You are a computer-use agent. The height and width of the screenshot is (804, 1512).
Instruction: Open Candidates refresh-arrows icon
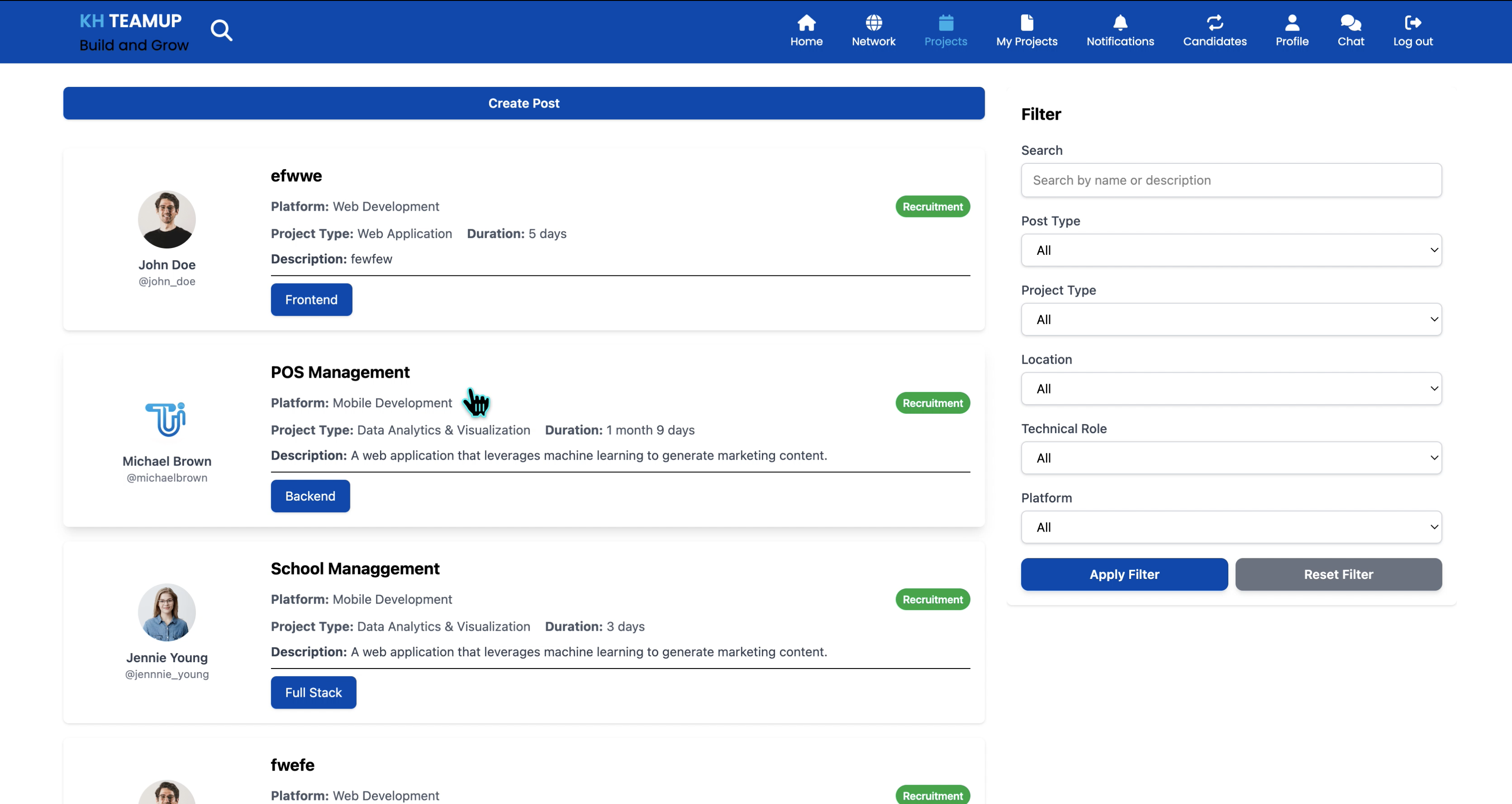(x=1214, y=23)
